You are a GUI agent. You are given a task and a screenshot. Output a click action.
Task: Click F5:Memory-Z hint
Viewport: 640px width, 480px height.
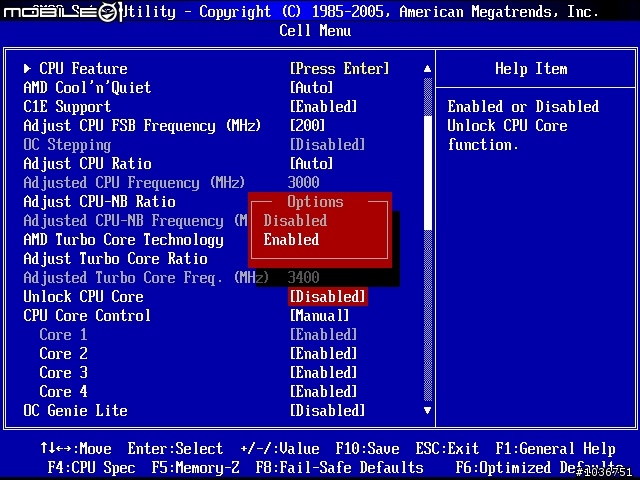[x=196, y=468]
